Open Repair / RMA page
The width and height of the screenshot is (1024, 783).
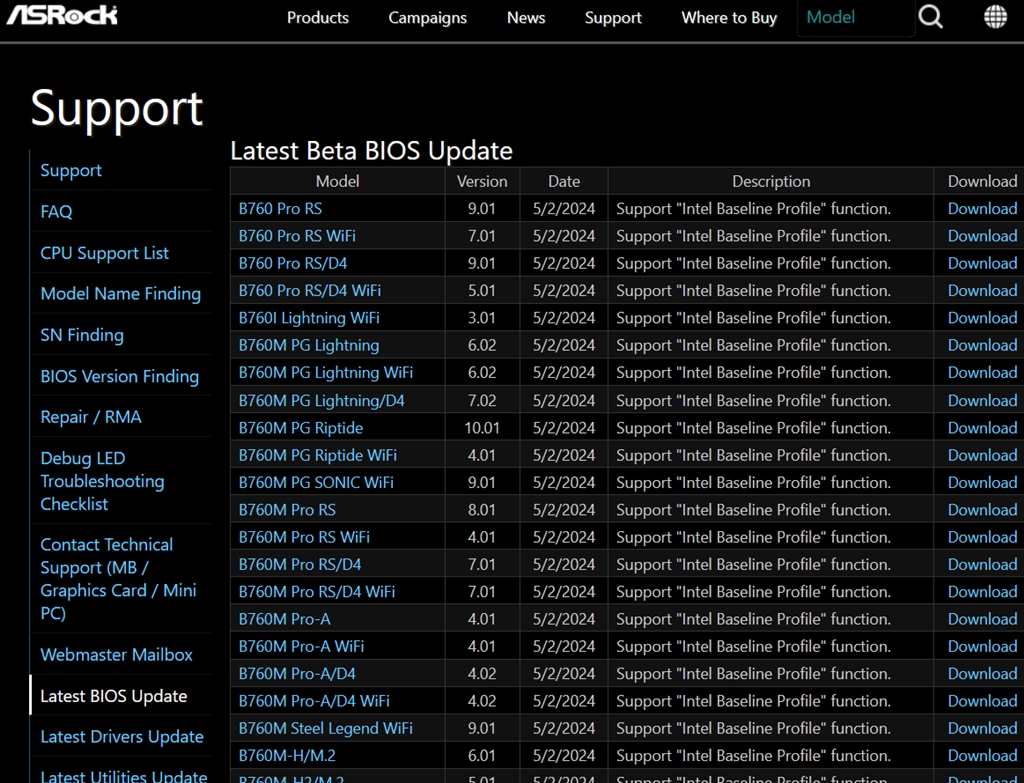pos(91,417)
